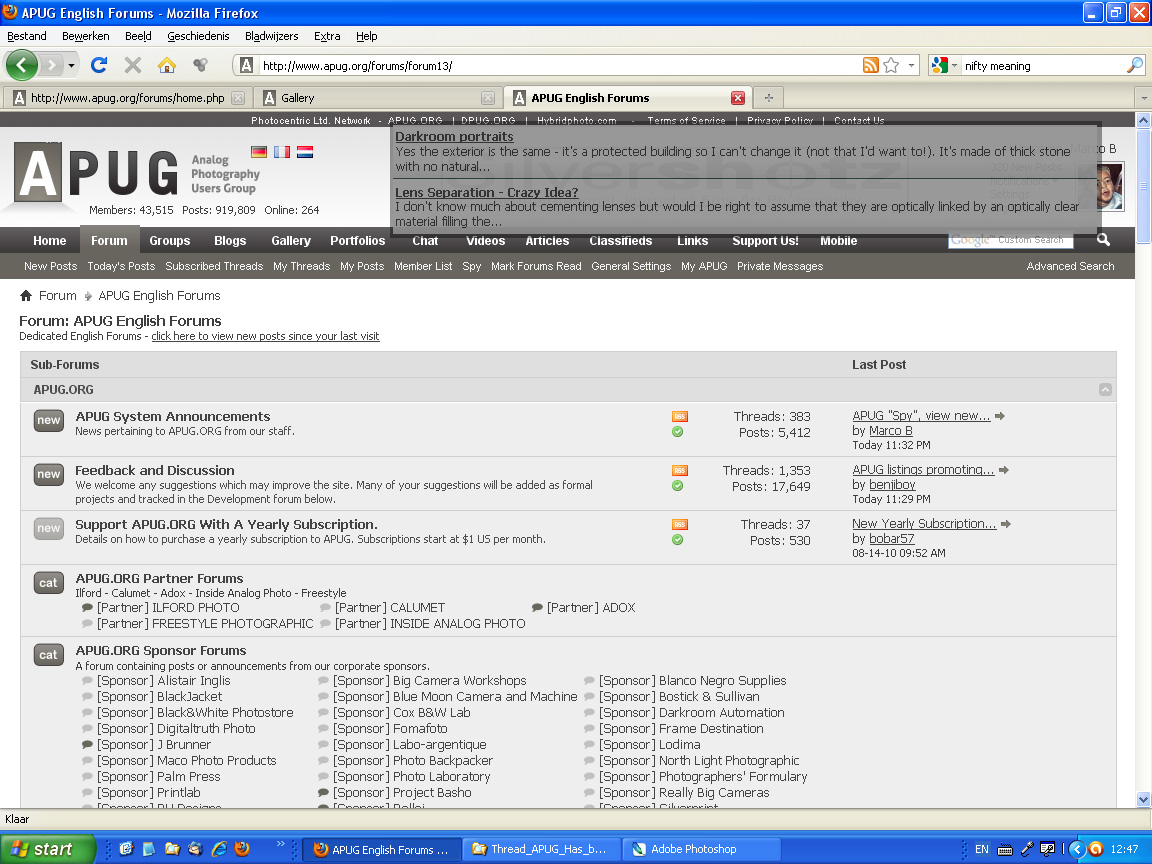1152x864 pixels.
Task: Launch Firefox from the quick launch bar
Action: [242, 849]
